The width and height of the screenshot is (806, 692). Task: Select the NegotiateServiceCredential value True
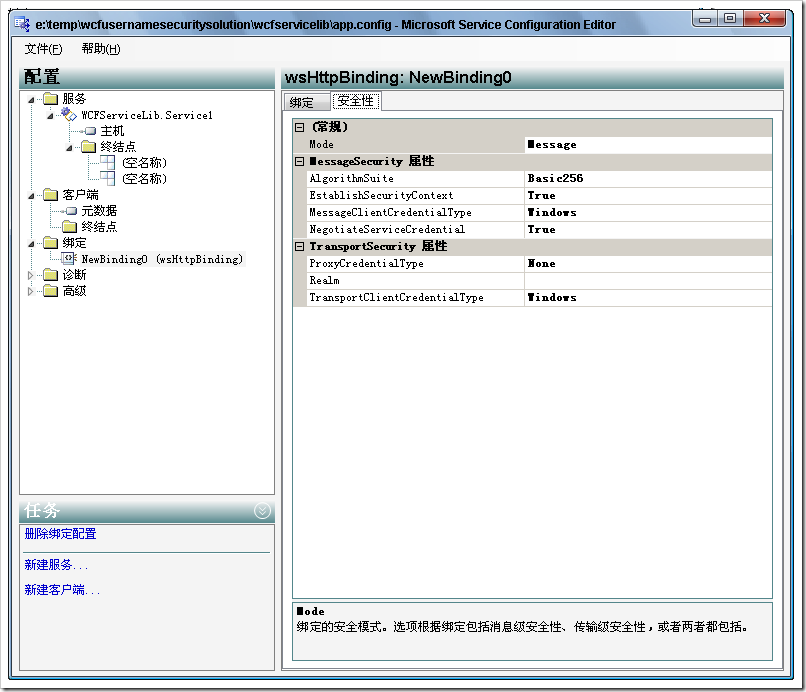pos(648,229)
